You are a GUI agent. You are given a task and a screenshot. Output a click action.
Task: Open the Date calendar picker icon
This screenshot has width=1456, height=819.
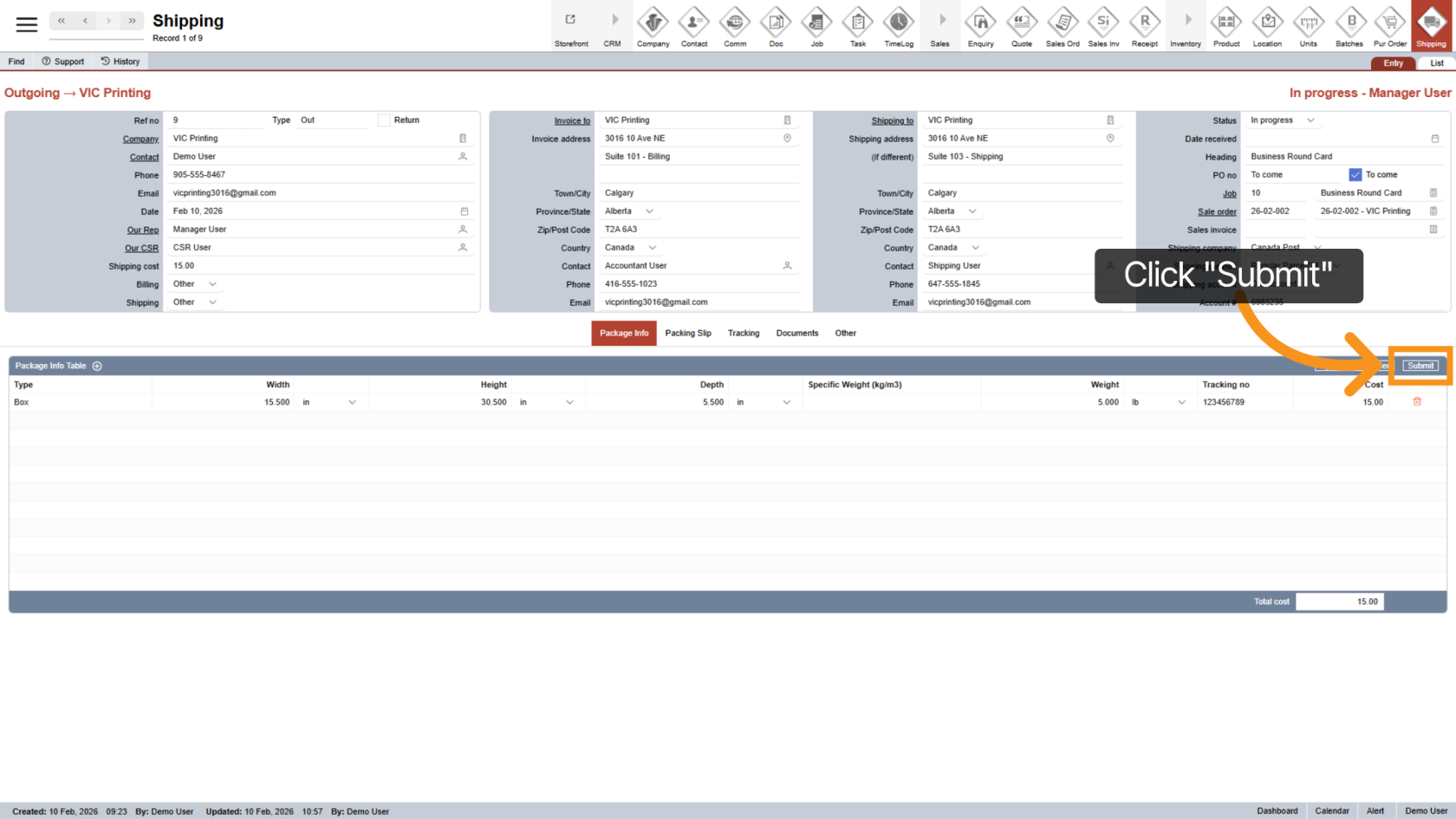point(465,211)
